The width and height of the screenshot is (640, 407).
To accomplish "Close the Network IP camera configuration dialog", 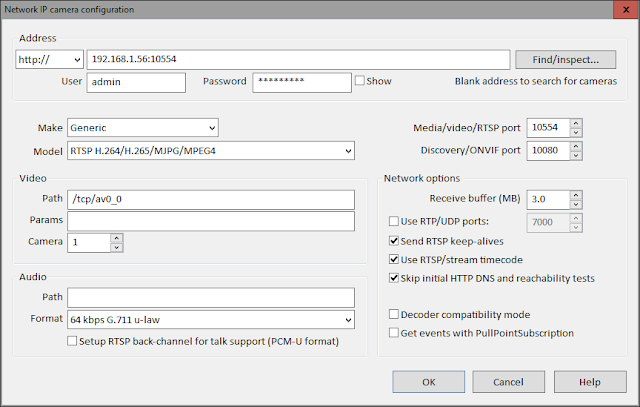I will 618,9.
